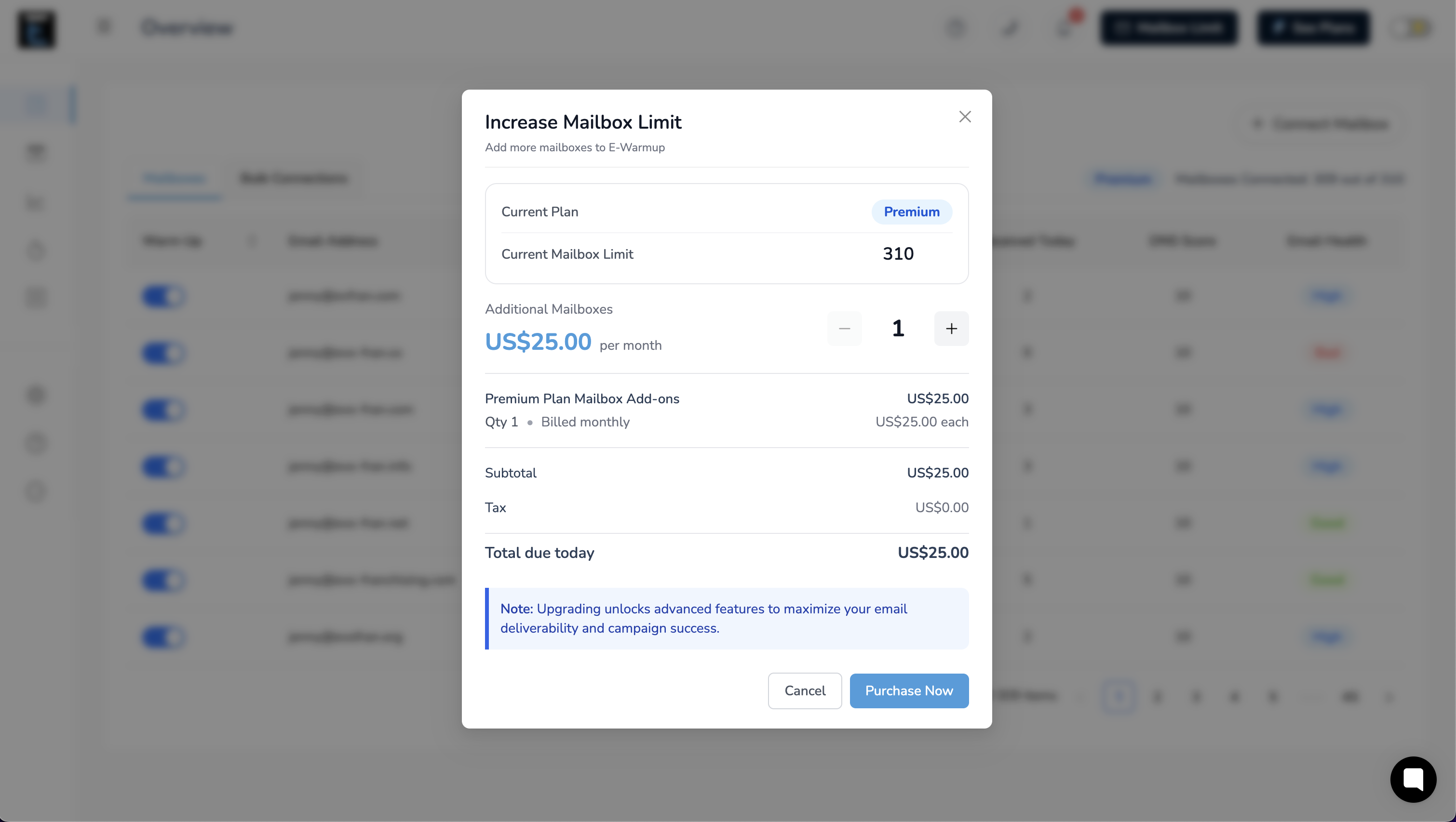1456x822 pixels.
Task: Go to pagination page 2
Action: (1157, 697)
